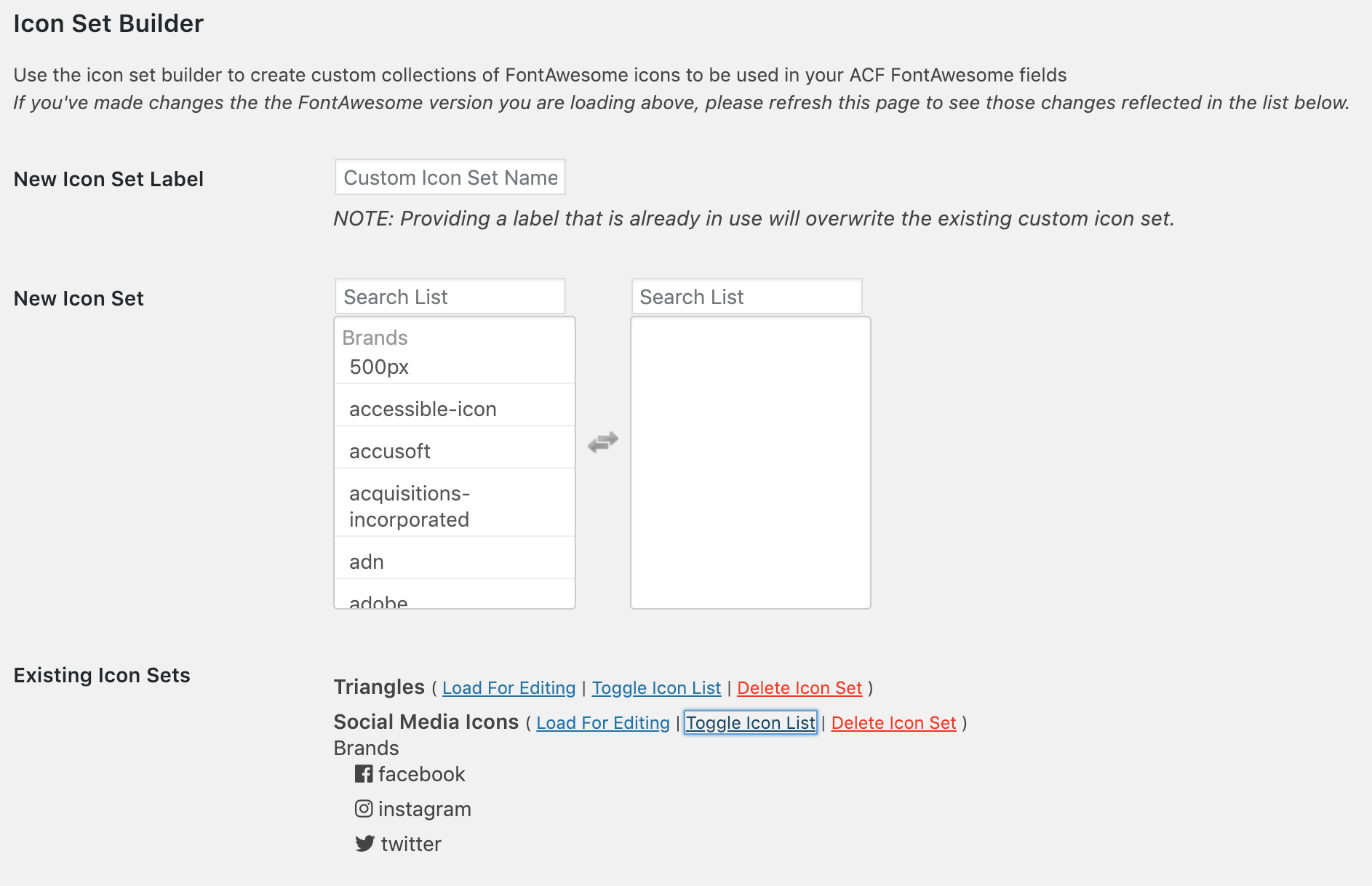Toggle Icon List for Social Media Icons
Image resolution: width=1372 pixels, height=886 pixels.
click(x=750, y=722)
